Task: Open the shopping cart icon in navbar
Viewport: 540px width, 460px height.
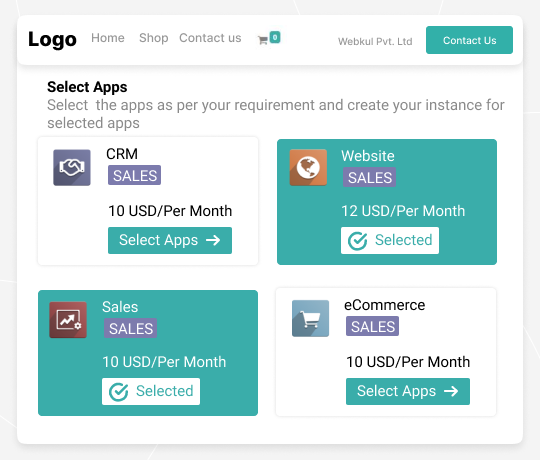Action: pyautogui.click(x=263, y=40)
